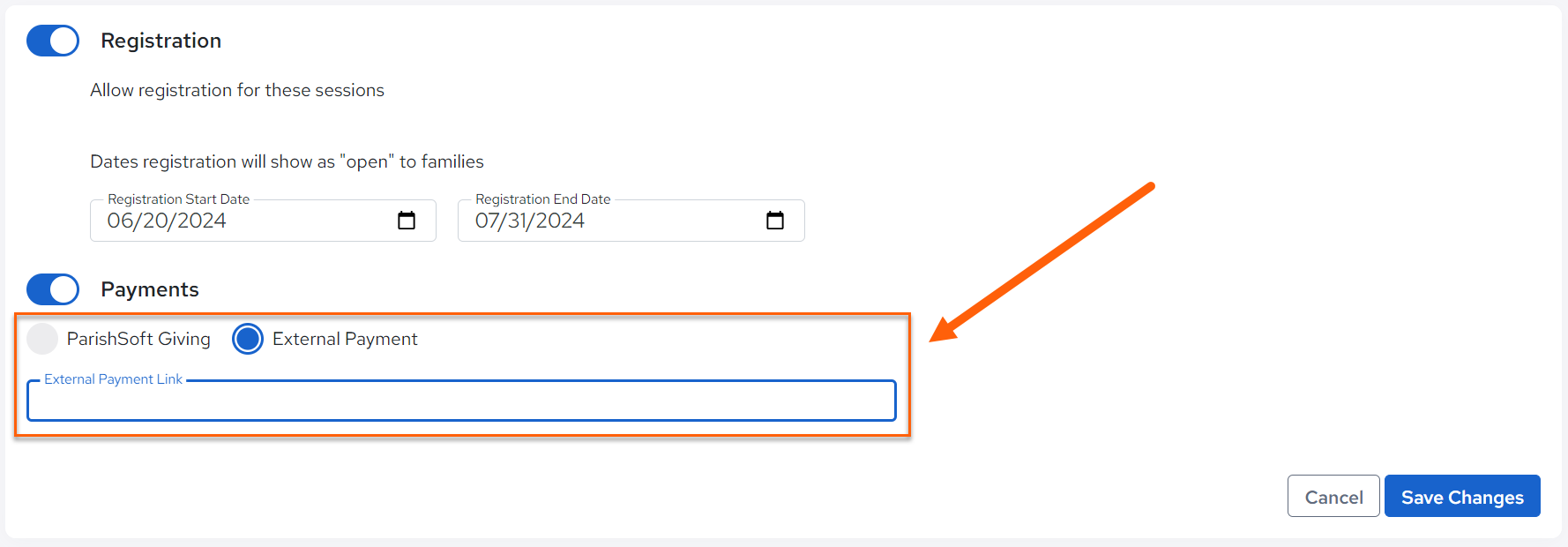The width and height of the screenshot is (1568, 547).
Task: Click the Registration End Date value 07/31/2024
Action: pyautogui.click(x=530, y=221)
